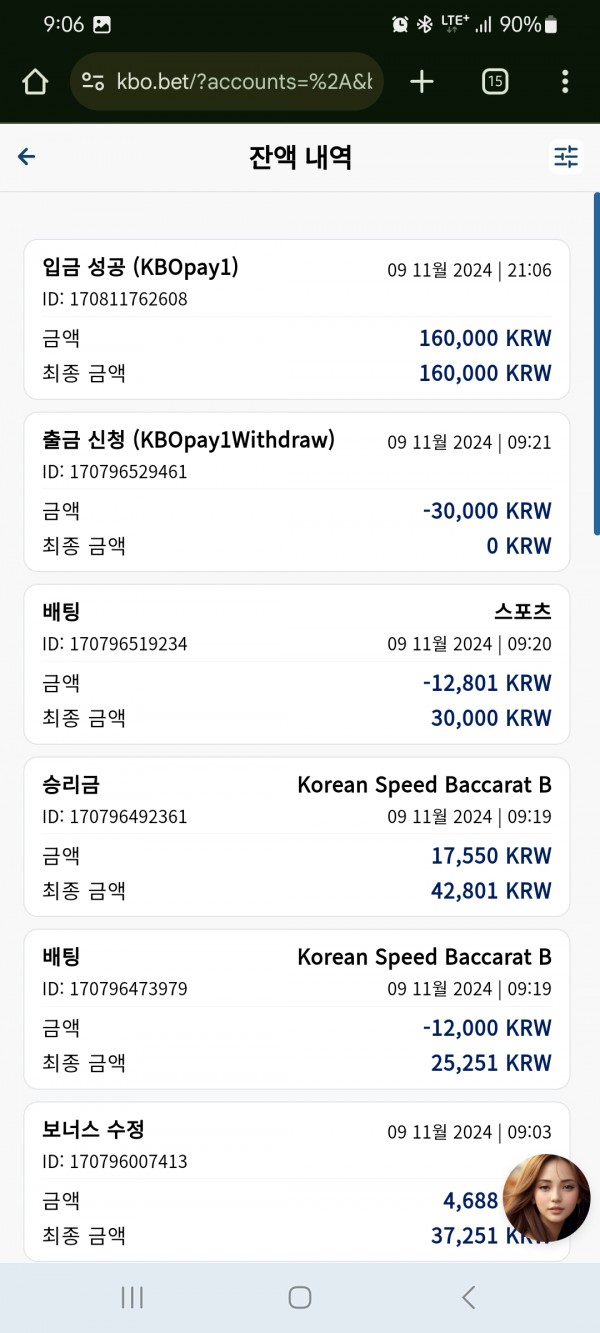
Task: Open the 승리금 Korean Speed Baccarat B entry
Action: point(297,837)
